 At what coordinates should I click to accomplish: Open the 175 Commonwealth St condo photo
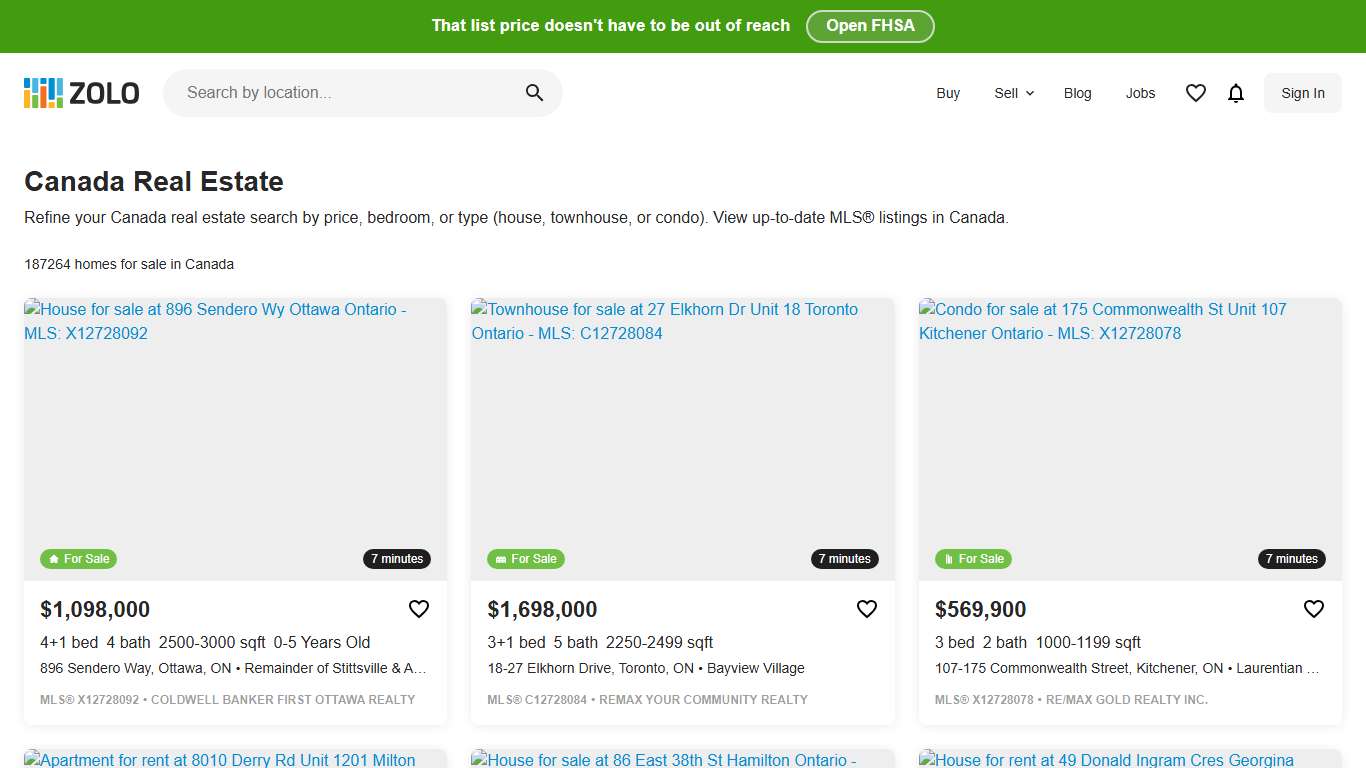coord(1130,440)
